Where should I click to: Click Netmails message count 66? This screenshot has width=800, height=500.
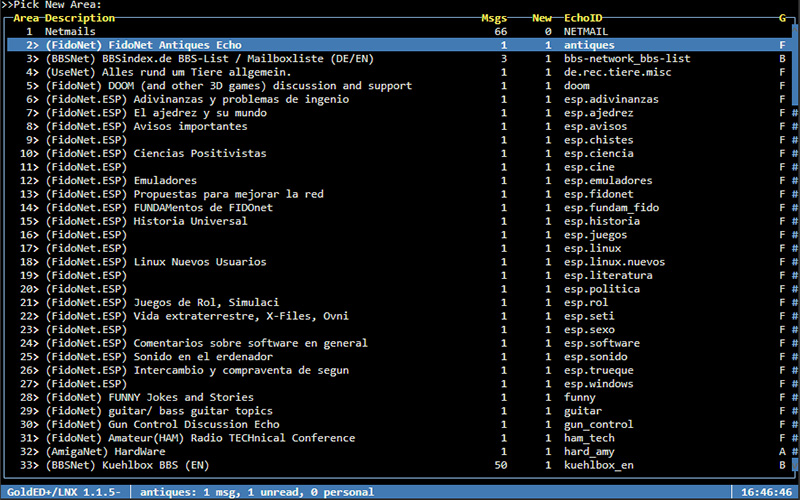[x=501, y=32]
